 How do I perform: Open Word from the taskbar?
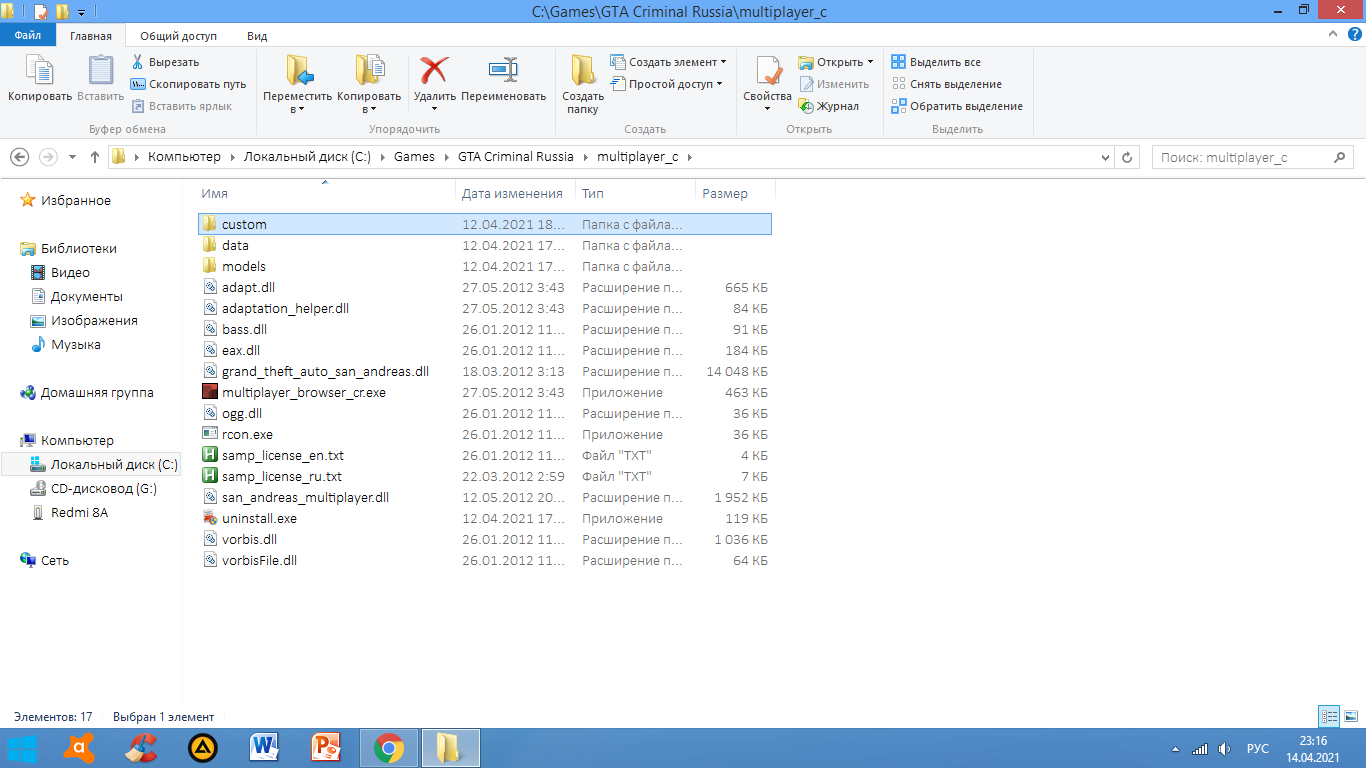click(265, 747)
